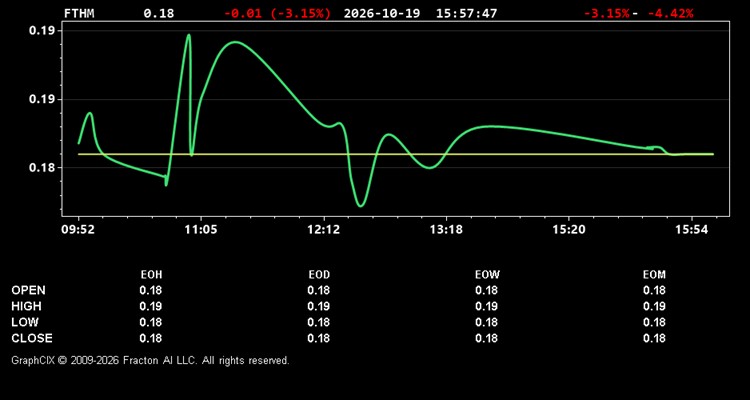Click the 09:52 time axis label
This screenshot has width=750, height=400.
tap(78, 230)
